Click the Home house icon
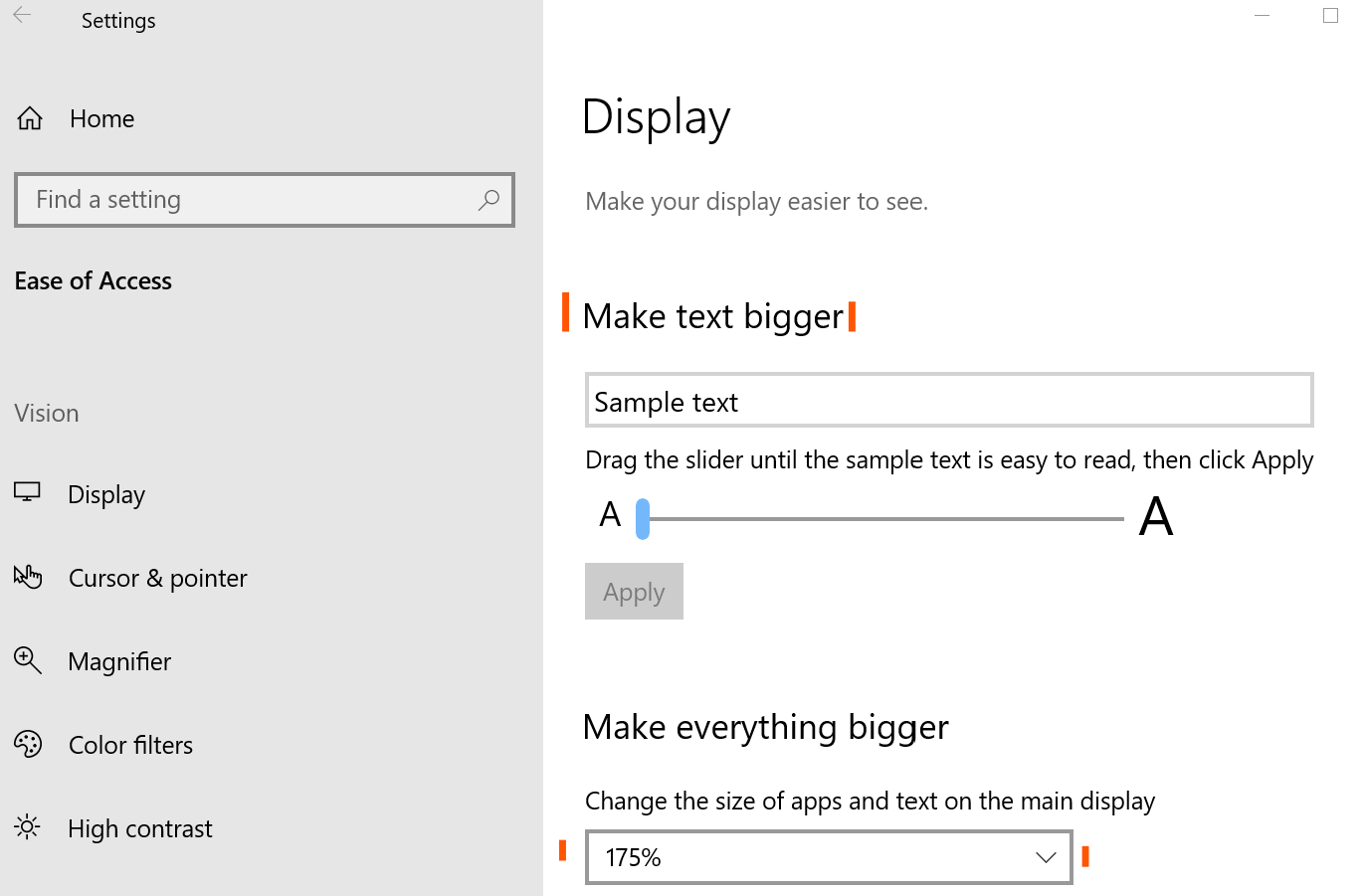 tap(30, 116)
